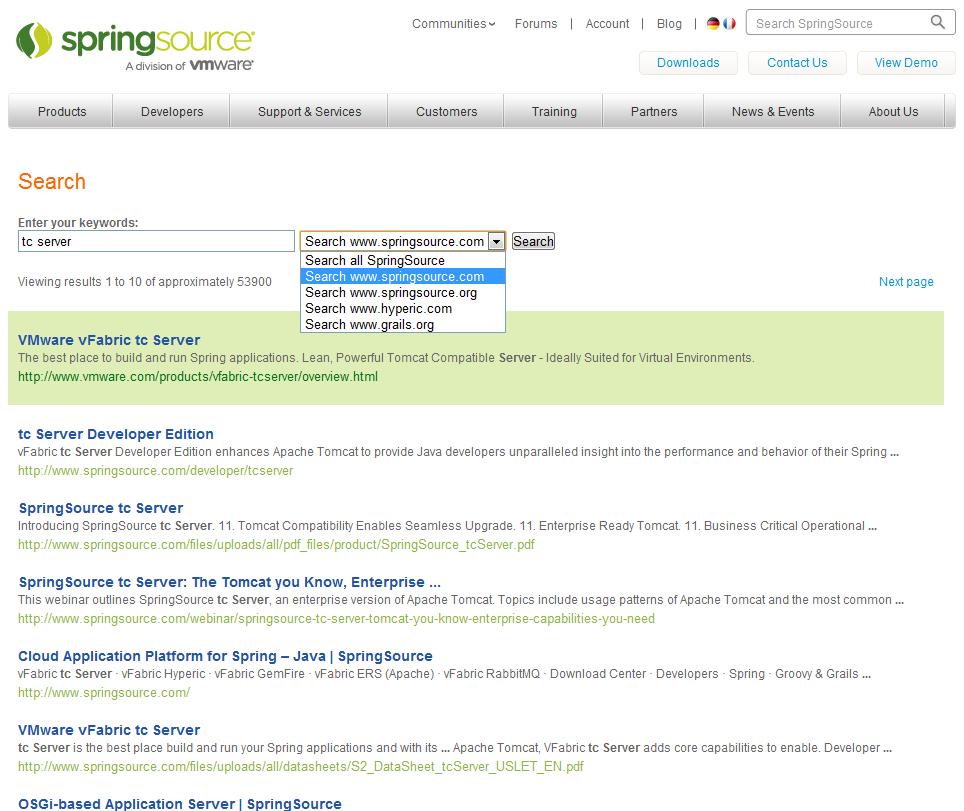Open the Customers navigation tab
The image size is (964, 811).
pyautogui.click(x=446, y=111)
